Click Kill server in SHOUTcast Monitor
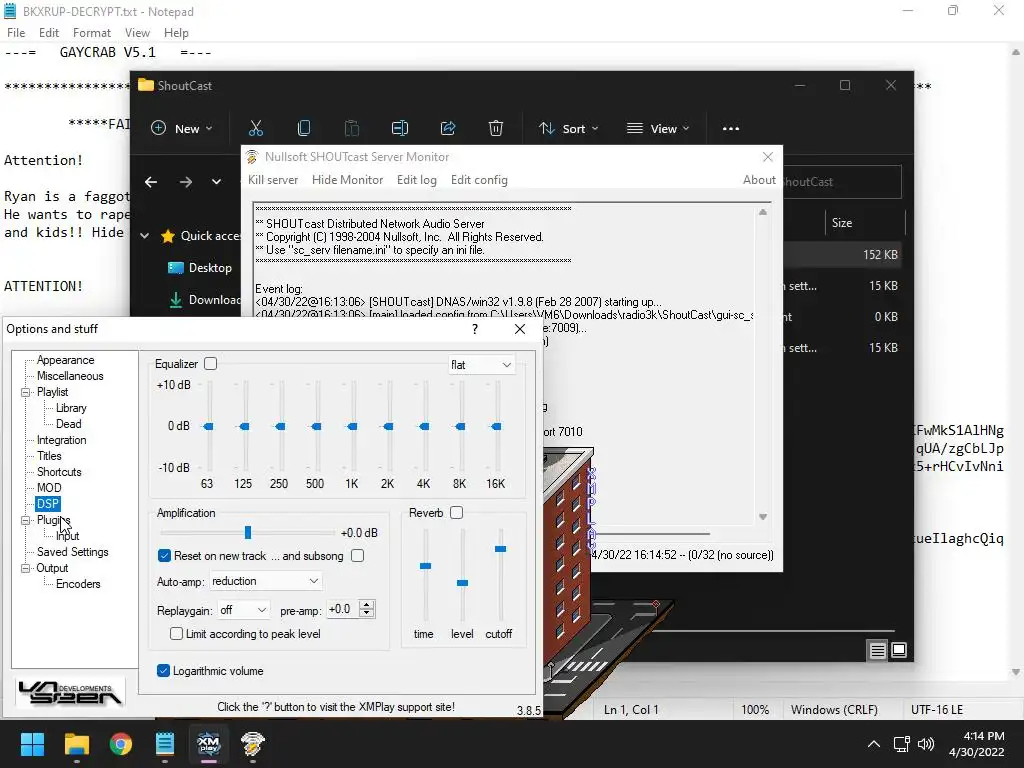 (x=273, y=180)
